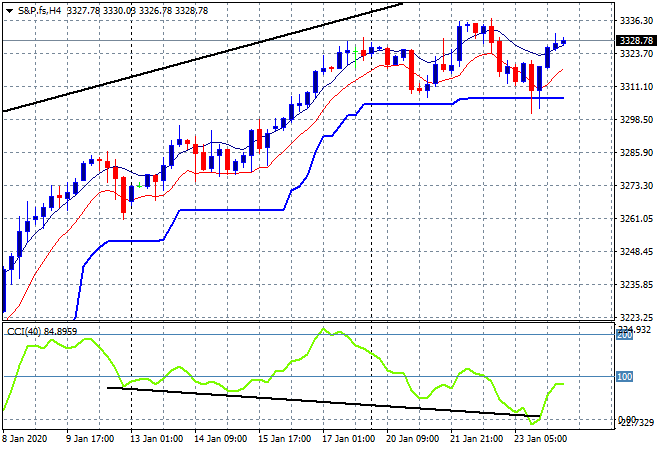Click the green CCI indicator line peak

[323, 328]
